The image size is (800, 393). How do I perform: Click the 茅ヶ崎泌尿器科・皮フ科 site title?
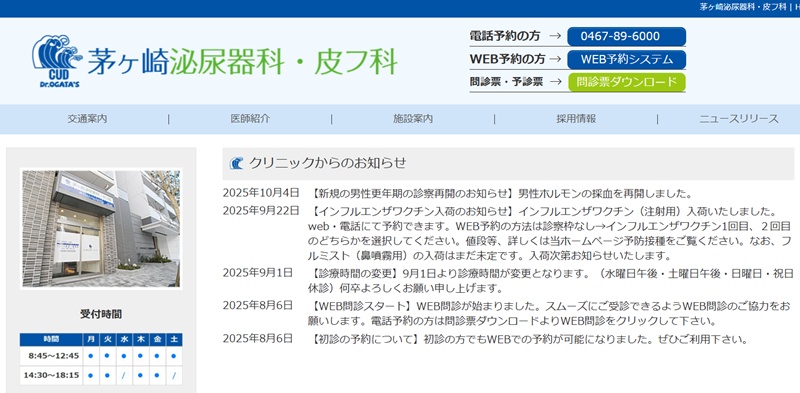242,62
